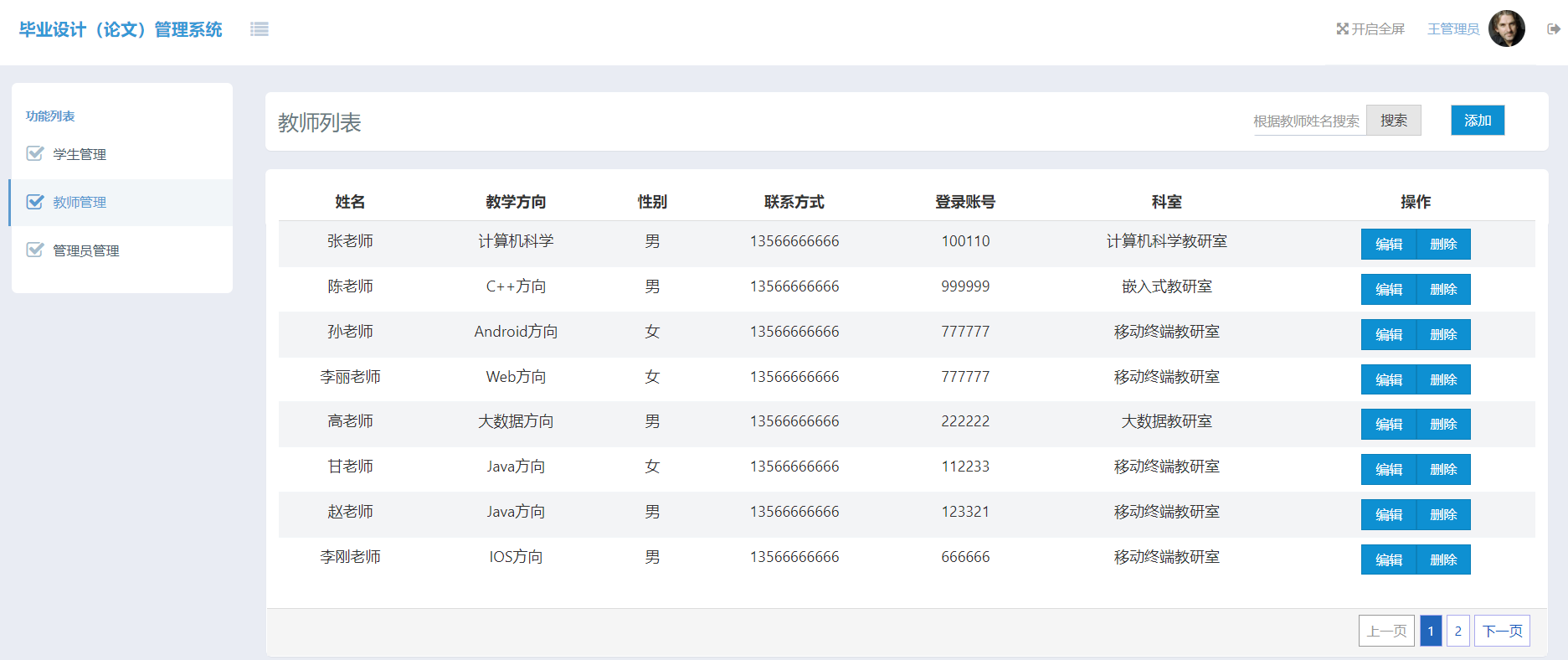
Task: Click the 教学方向 column header
Action: pyautogui.click(x=516, y=202)
